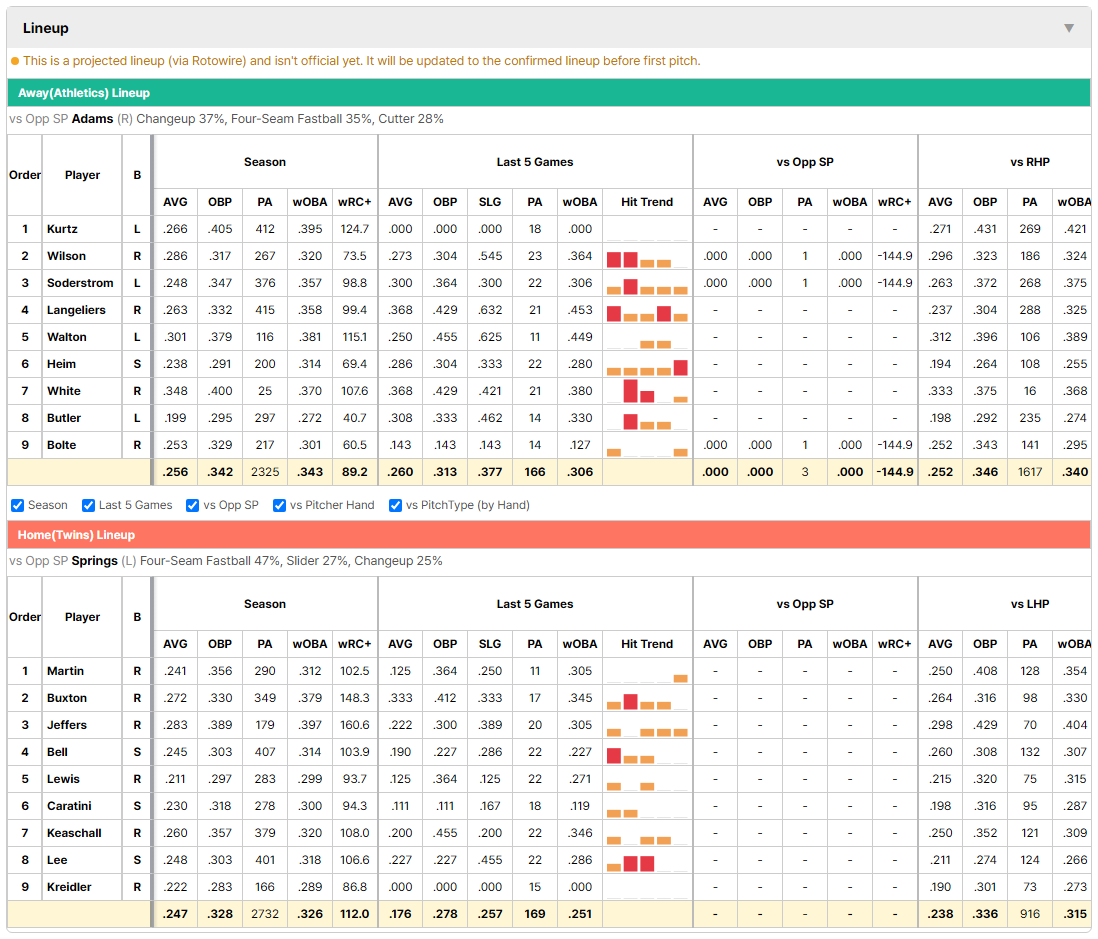Click Wilson's hit trend bar chart
The image size is (1098, 939).
pos(646,256)
